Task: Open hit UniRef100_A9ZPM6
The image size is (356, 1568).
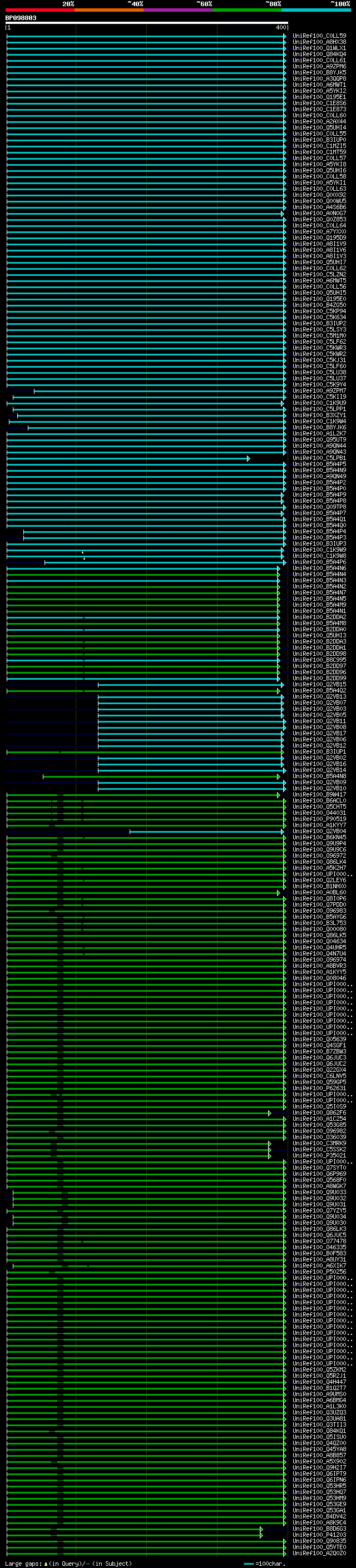Action: coord(319,66)
